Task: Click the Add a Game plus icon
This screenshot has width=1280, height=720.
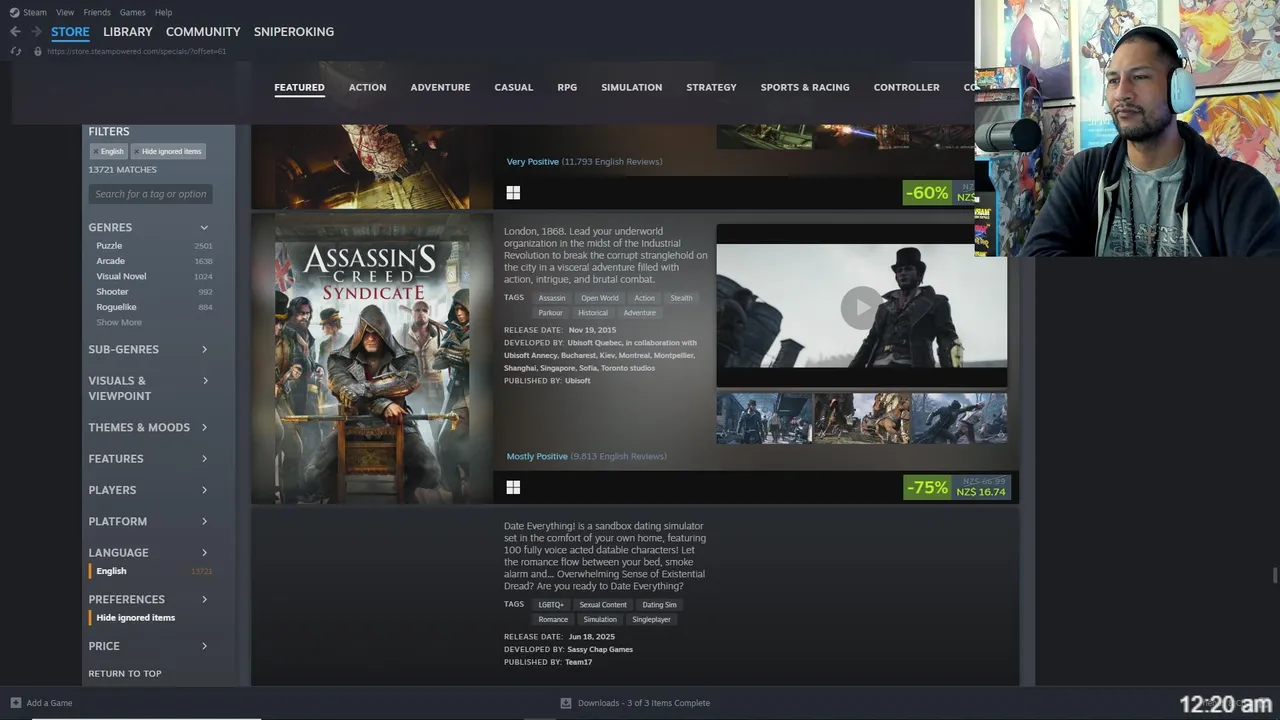Action: point(15,703)
